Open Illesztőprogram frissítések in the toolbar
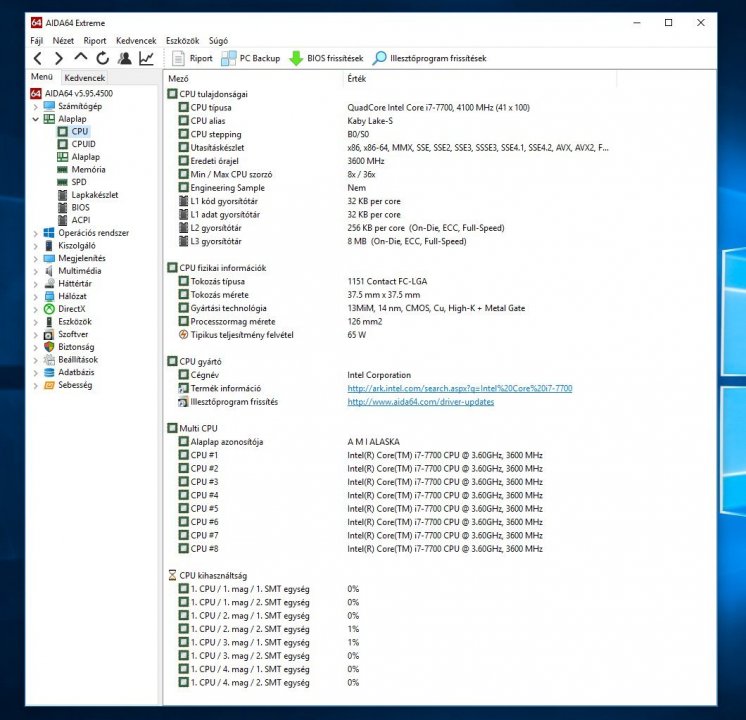 (x=430, y=59)
